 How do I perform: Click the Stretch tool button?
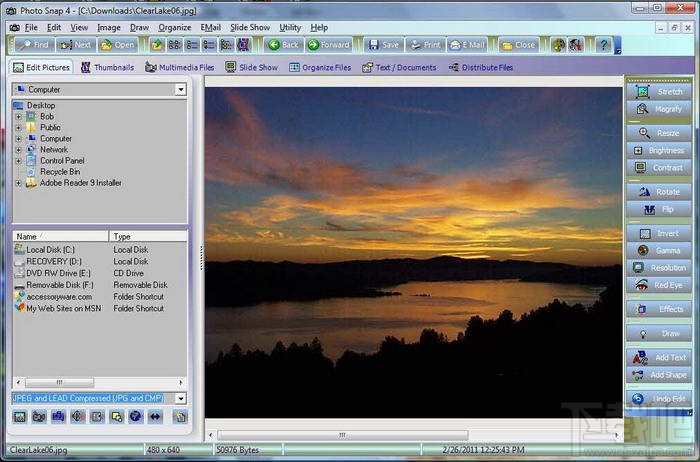click(x=659, y=92)
